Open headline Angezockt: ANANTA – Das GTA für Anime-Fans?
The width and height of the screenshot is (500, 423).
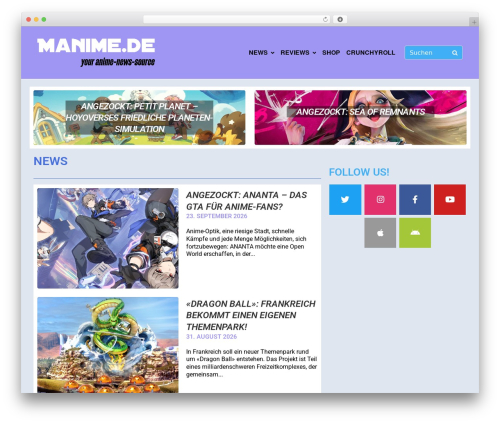click(x=246, y=201)
